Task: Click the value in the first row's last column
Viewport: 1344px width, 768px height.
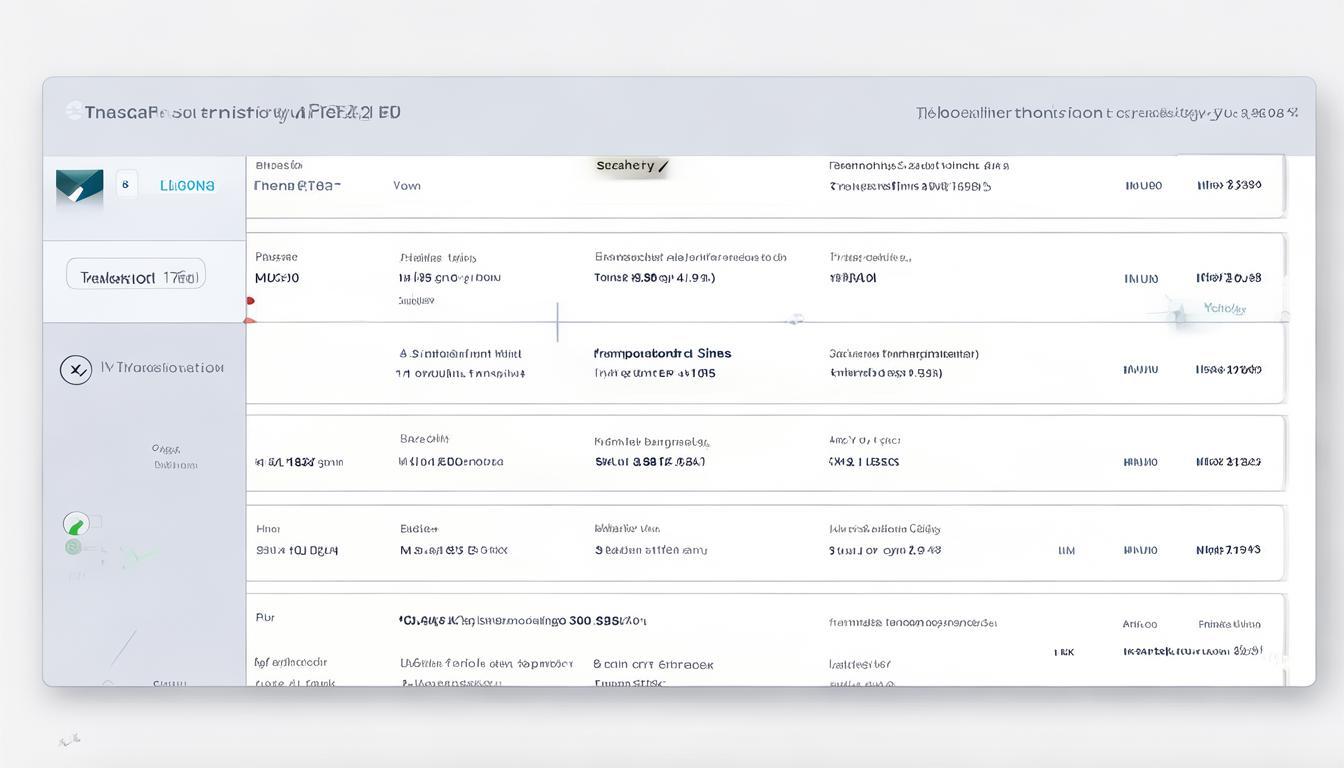Action: (1229, 185)
